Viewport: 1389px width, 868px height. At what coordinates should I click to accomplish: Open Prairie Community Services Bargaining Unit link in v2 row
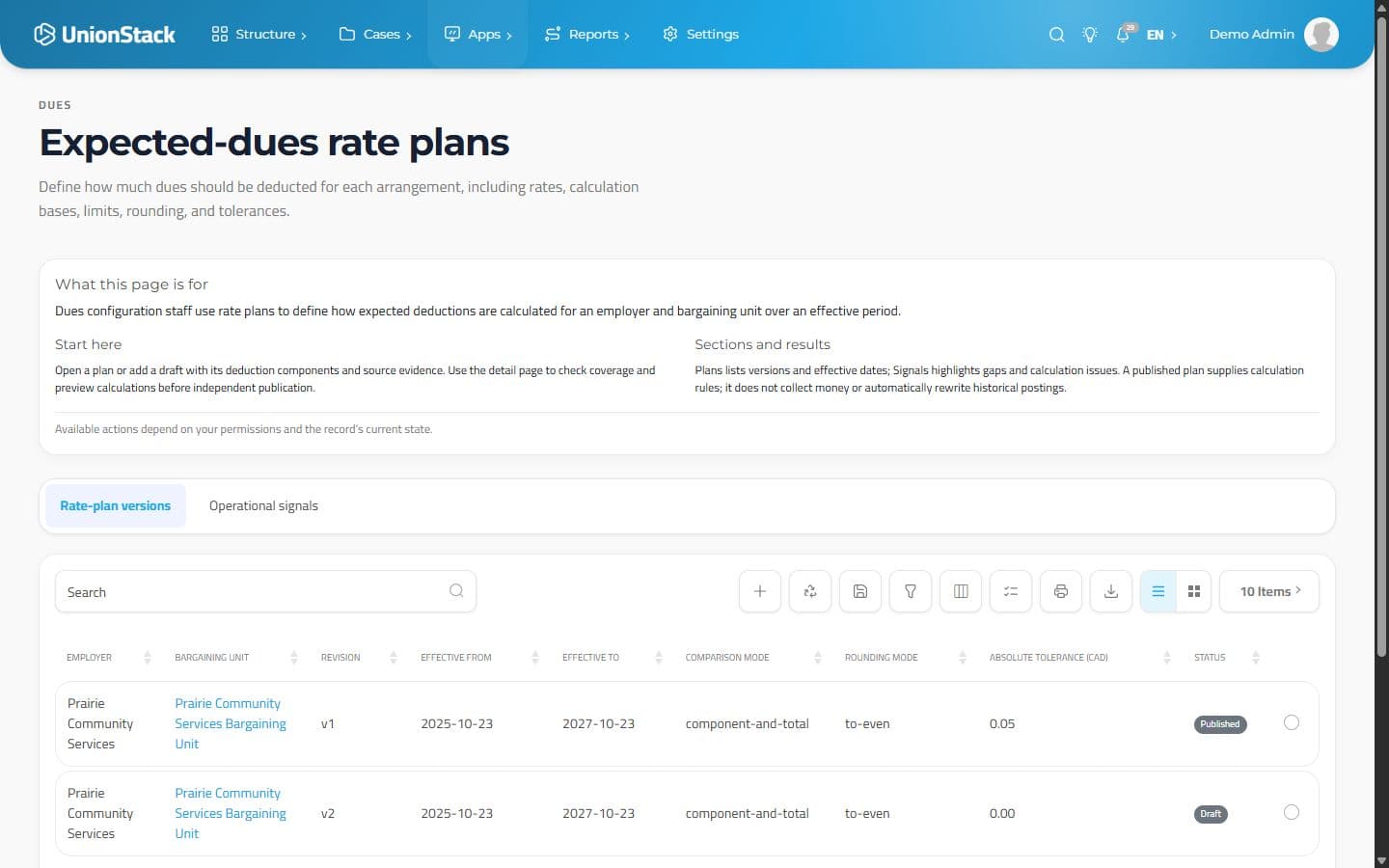pos(231,813)
